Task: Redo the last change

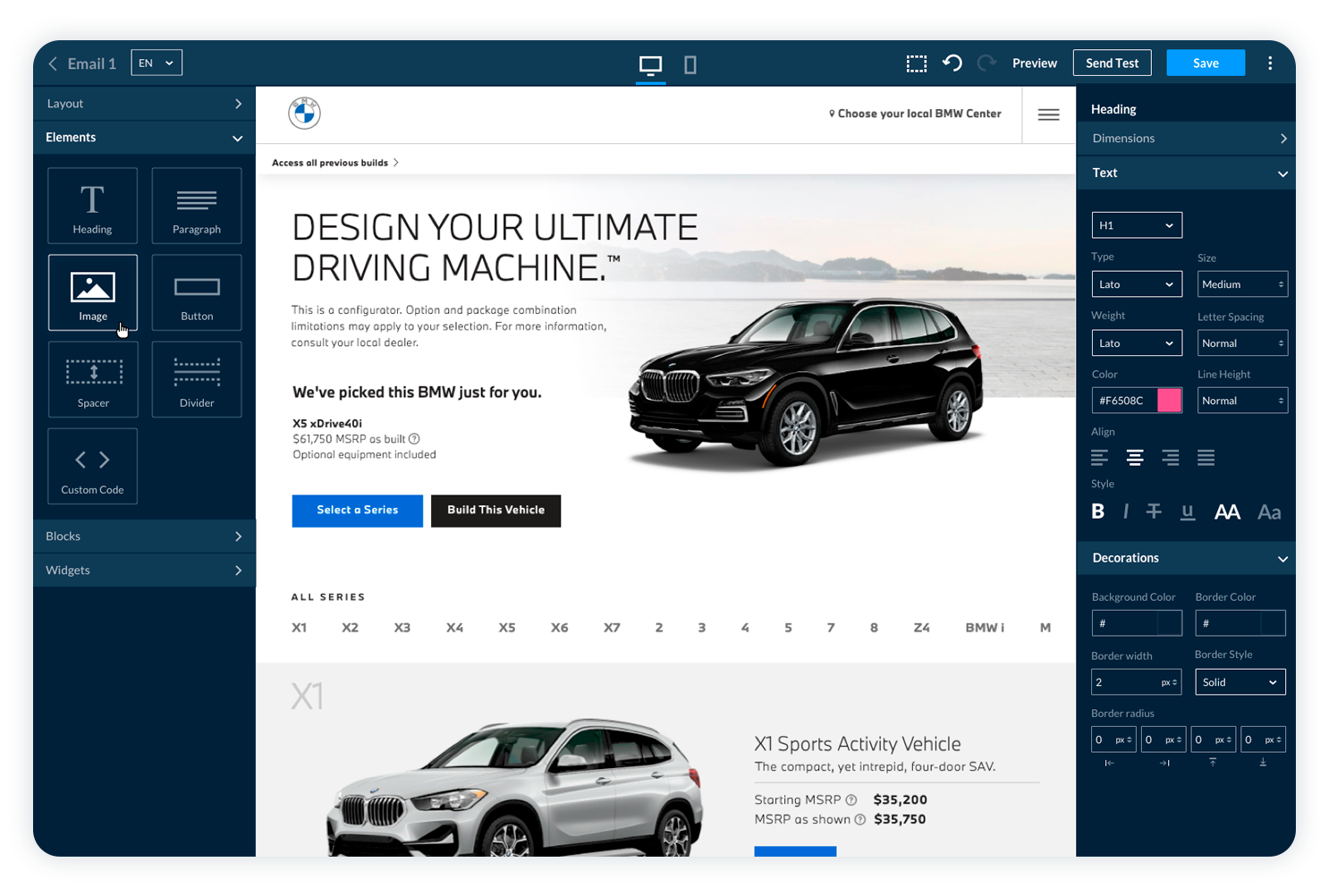Action: [986, 63]
